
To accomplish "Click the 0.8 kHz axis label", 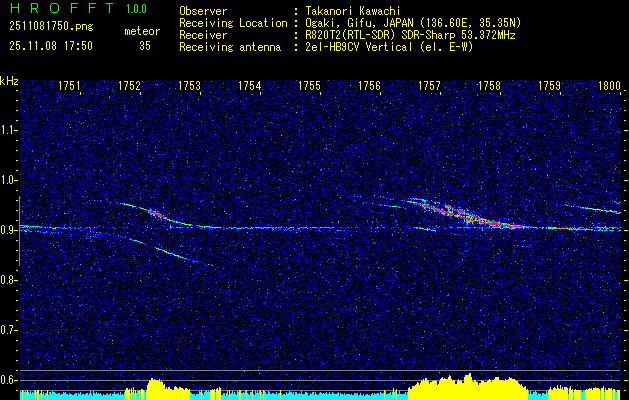I will (x=8, y=280).
